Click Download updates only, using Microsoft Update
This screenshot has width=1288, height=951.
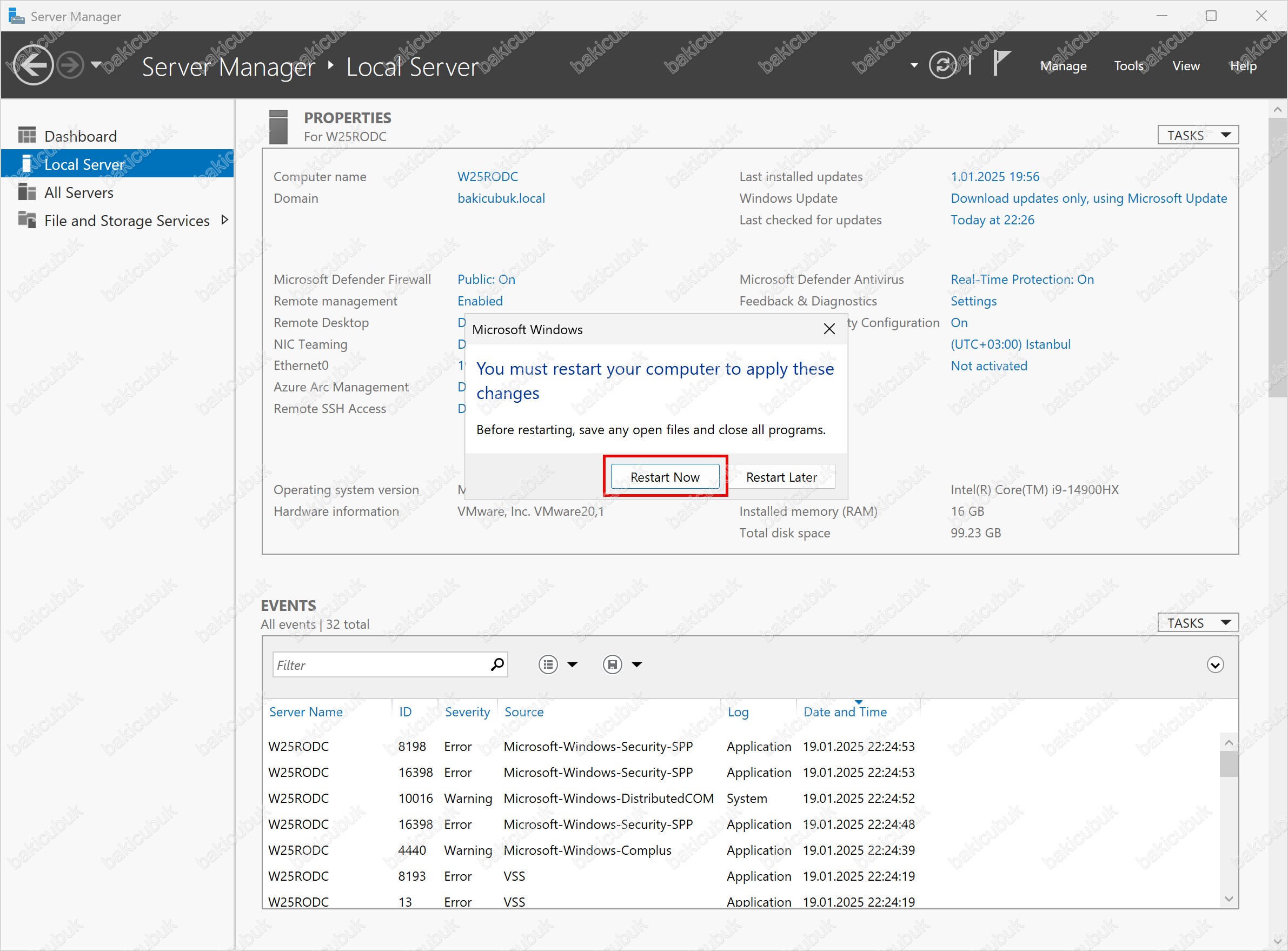1088,198
